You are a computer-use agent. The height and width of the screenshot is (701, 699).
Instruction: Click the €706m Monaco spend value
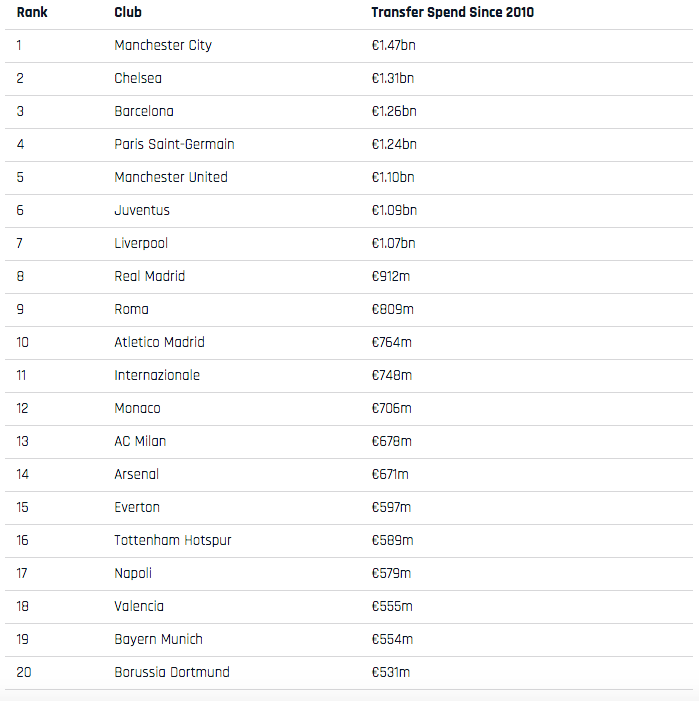point(392,408)
